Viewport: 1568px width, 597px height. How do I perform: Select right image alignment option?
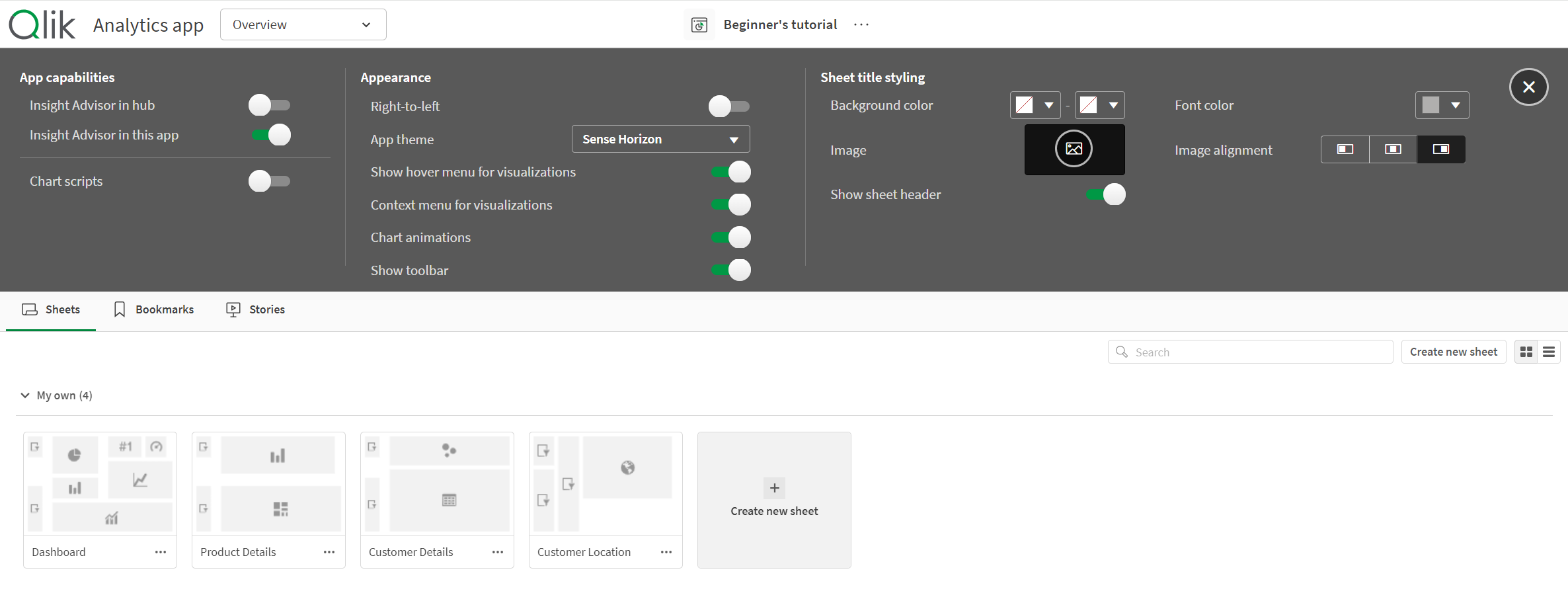pos(1441,149)
